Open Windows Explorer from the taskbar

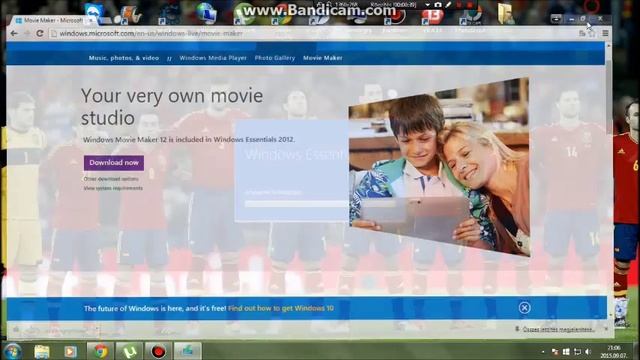point(42,351)
